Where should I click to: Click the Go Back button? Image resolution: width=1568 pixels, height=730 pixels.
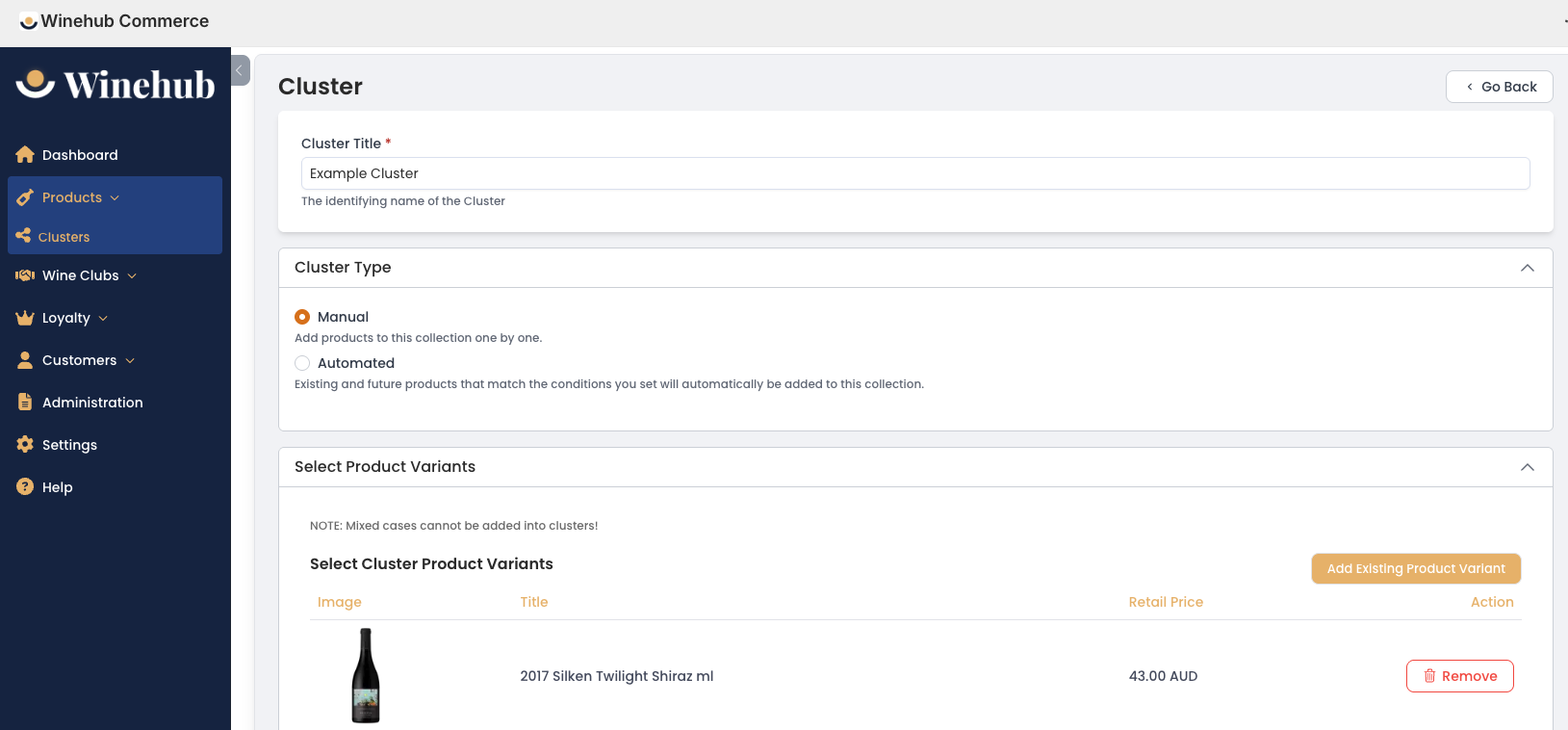point(1500,87)
